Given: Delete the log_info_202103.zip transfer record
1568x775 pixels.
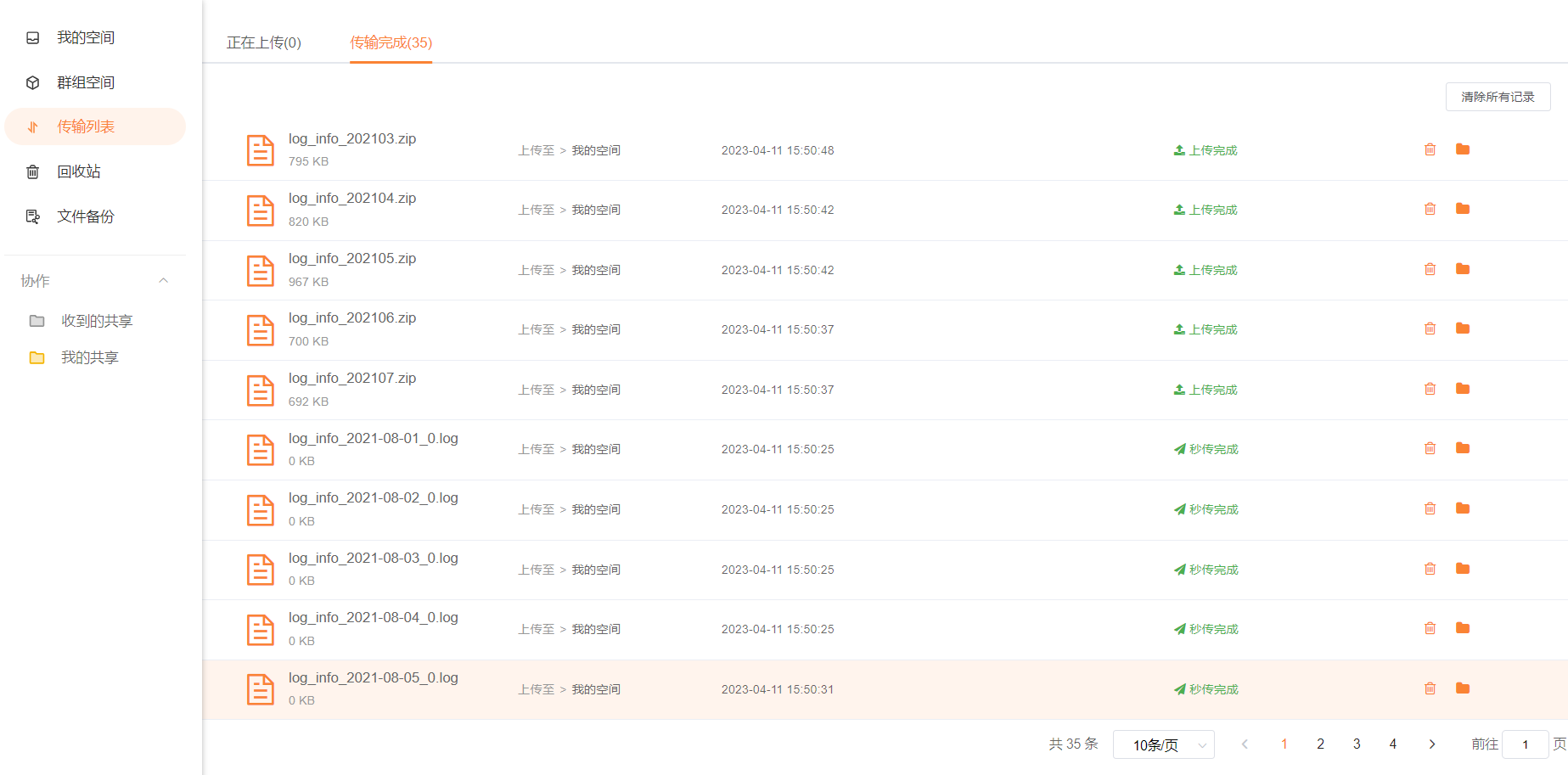Looking at the screenshot, I should click(x=1430, y=149).
